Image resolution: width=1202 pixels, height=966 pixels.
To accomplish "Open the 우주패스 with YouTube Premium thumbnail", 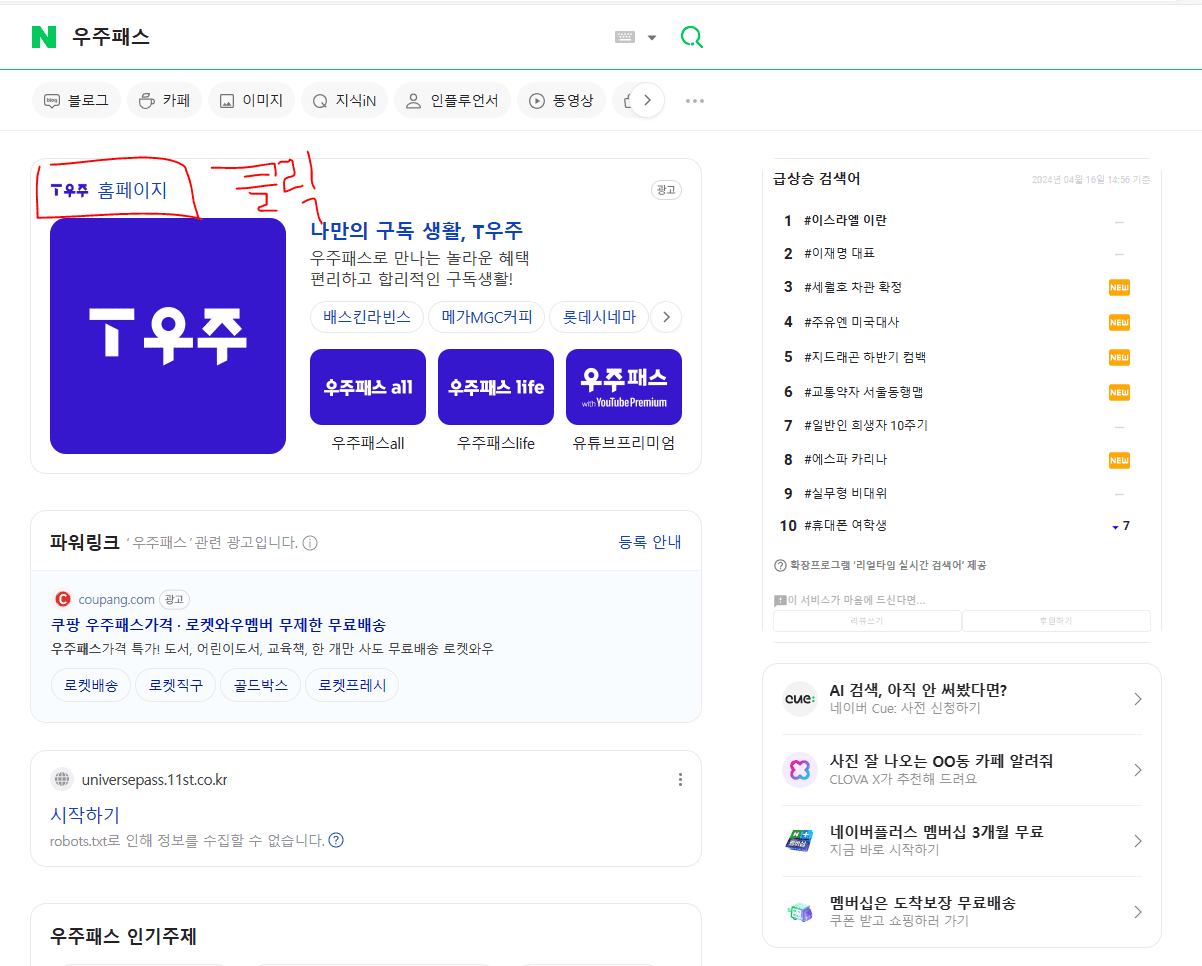I will [624, 387].
